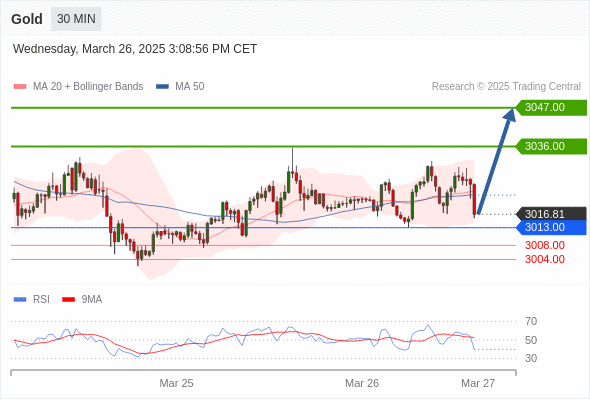Click the 3047.00 resistance price tag
The image size is (590, 400).
[551, 108]
